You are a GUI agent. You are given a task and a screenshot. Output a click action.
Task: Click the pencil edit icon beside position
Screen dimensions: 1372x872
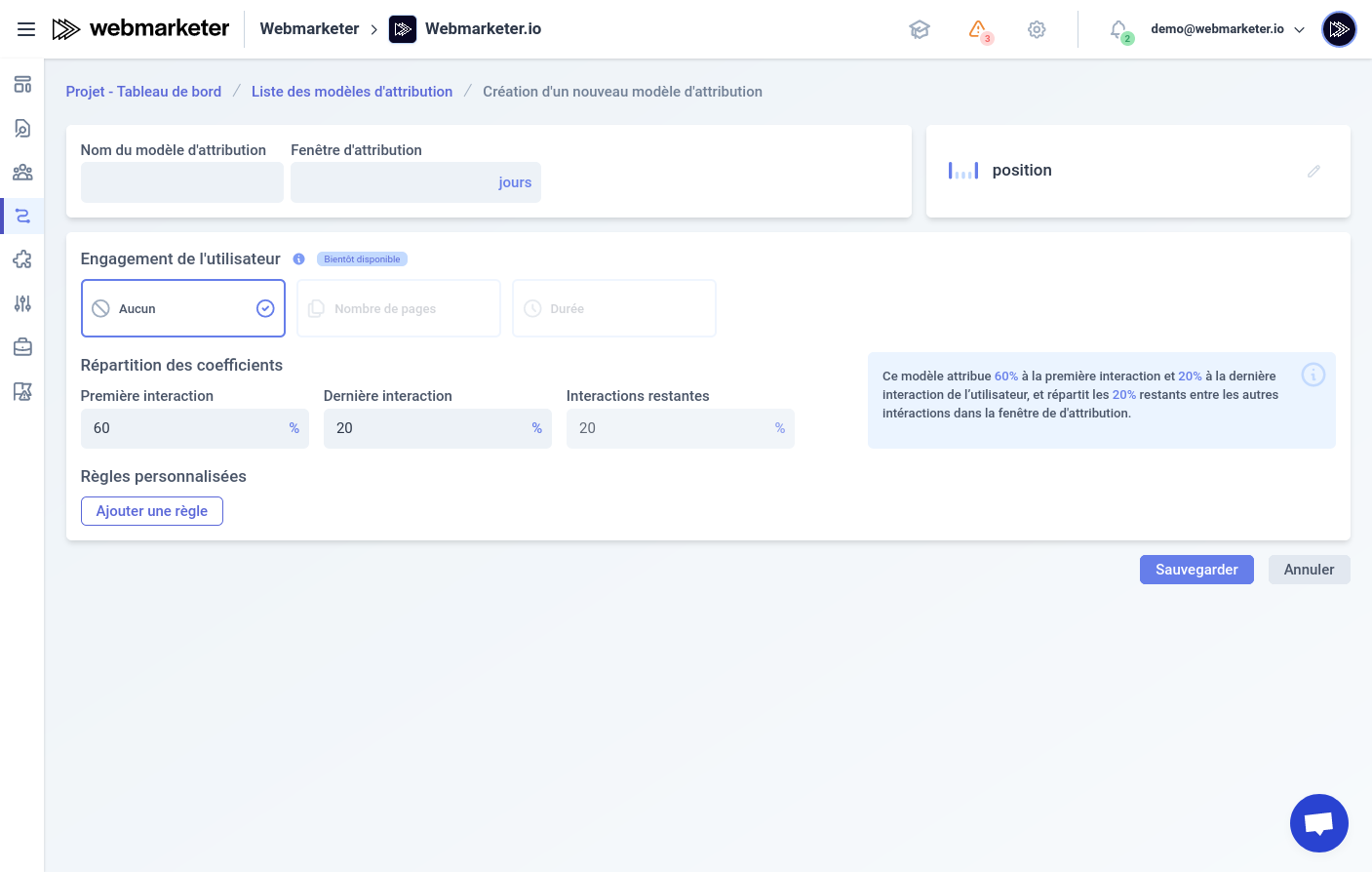tap(1313, 171)
